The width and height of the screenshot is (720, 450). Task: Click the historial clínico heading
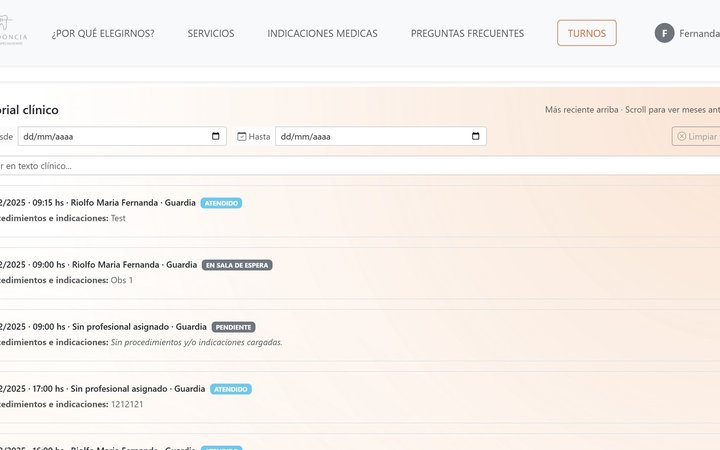tap(29, 110)
